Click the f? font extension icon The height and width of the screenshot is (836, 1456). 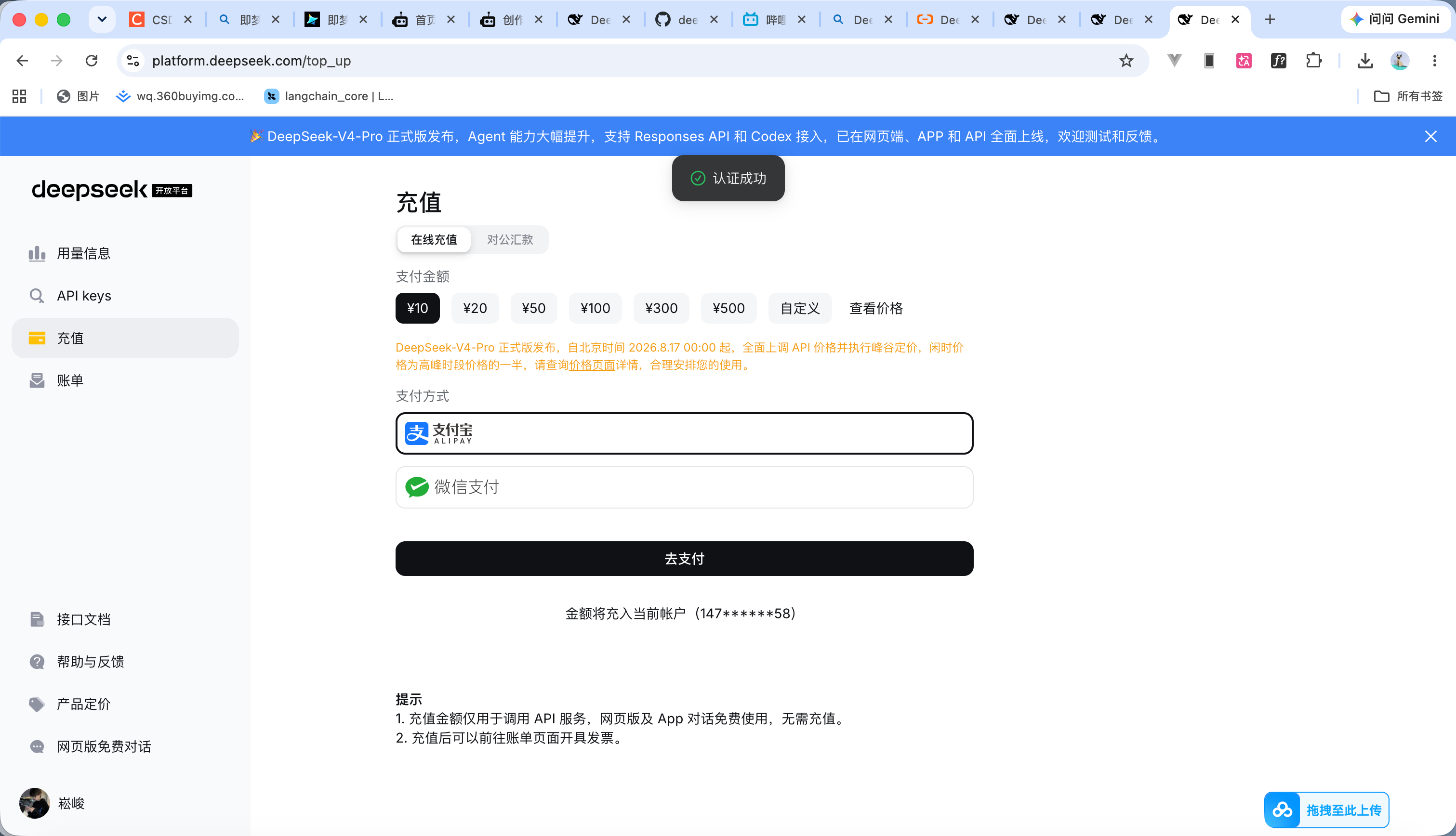(x=1279, y=60)
